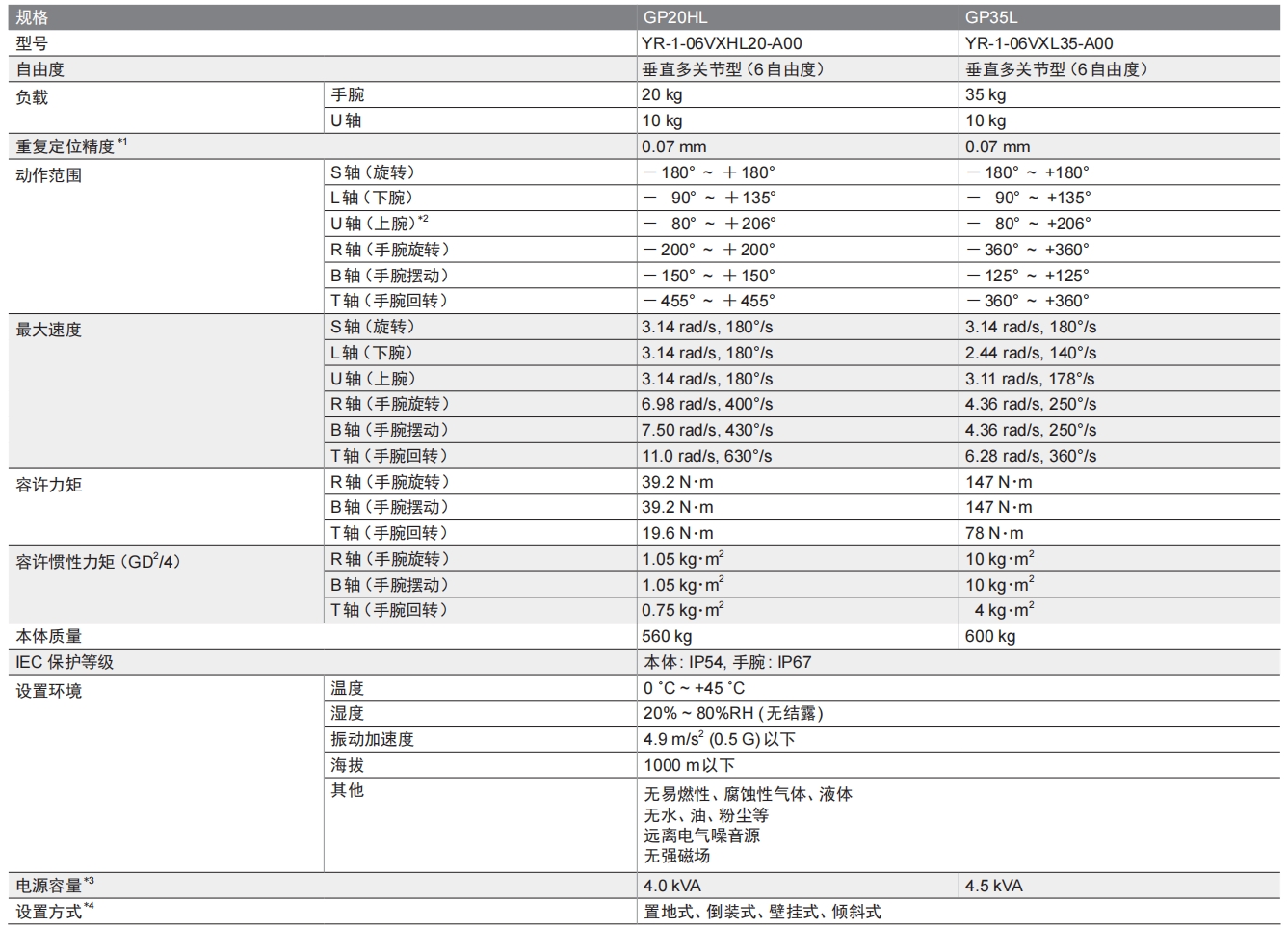The width and height of the screenshot is (1288, 928).
Task: Click the 0 °C ~ +45 °C temperature value
Action: [694, 688]
